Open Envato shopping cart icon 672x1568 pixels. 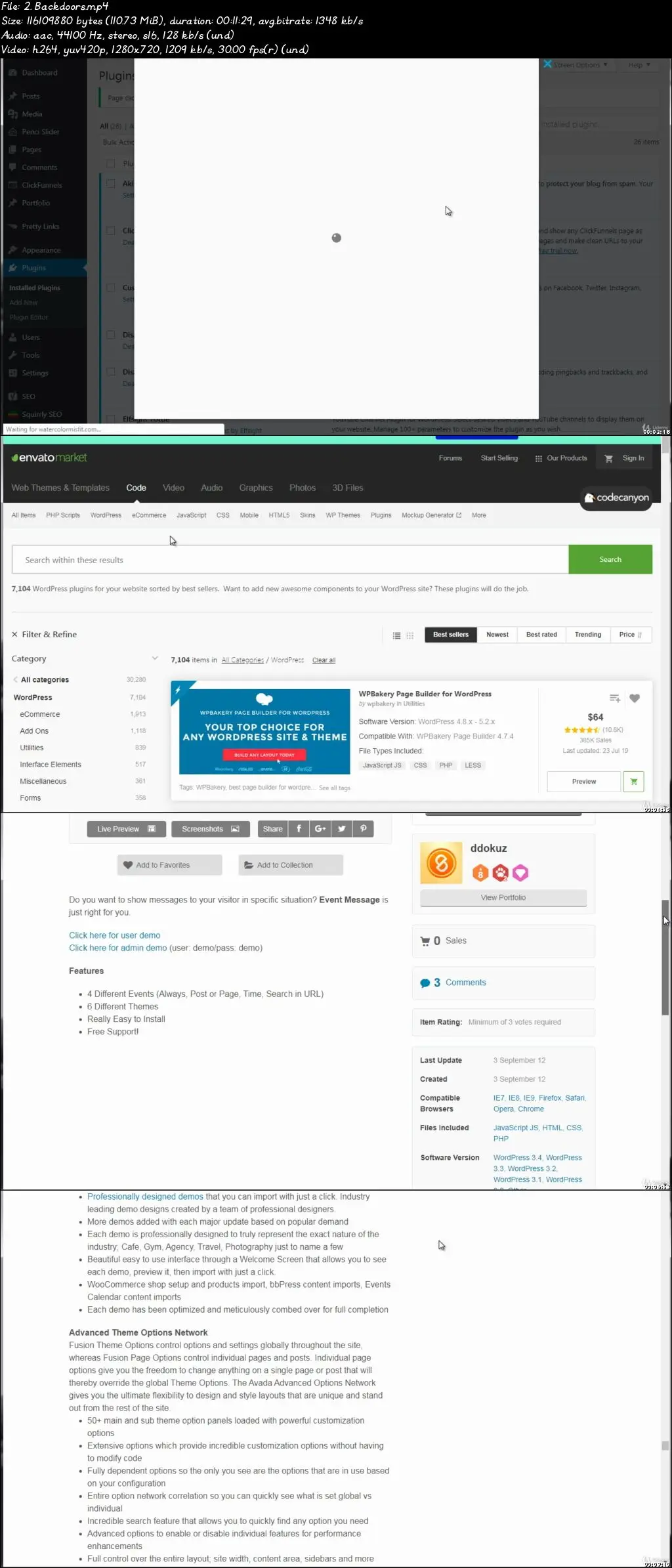[x=608, y=459]
